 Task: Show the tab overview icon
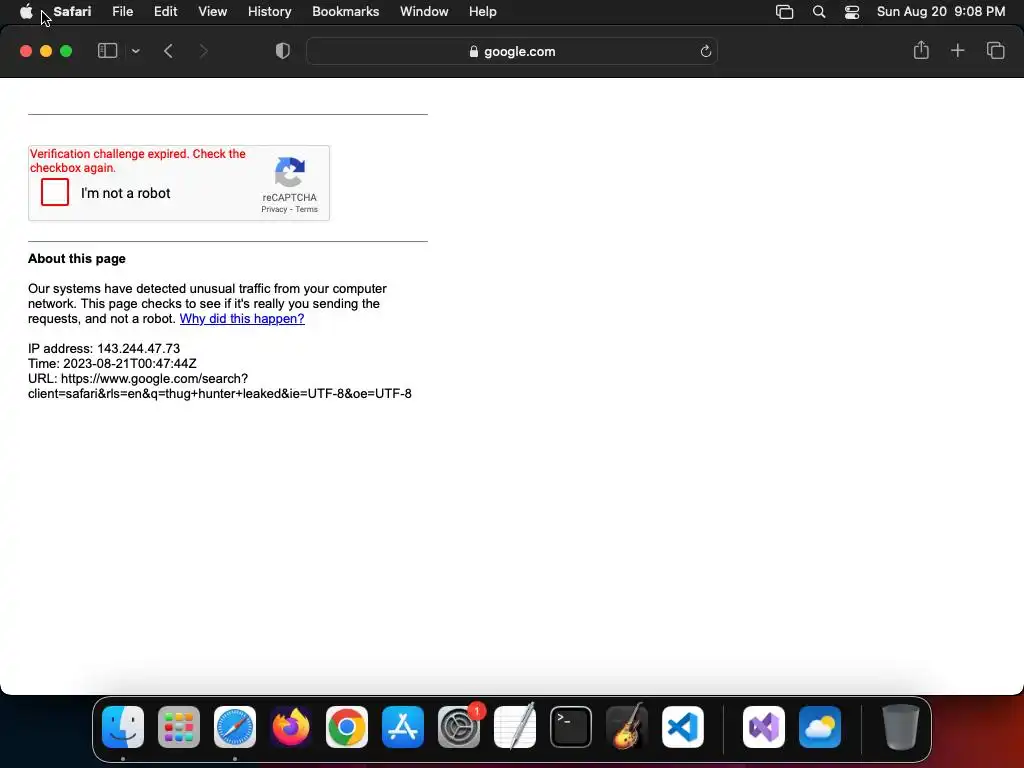click(x=995, y=50)
